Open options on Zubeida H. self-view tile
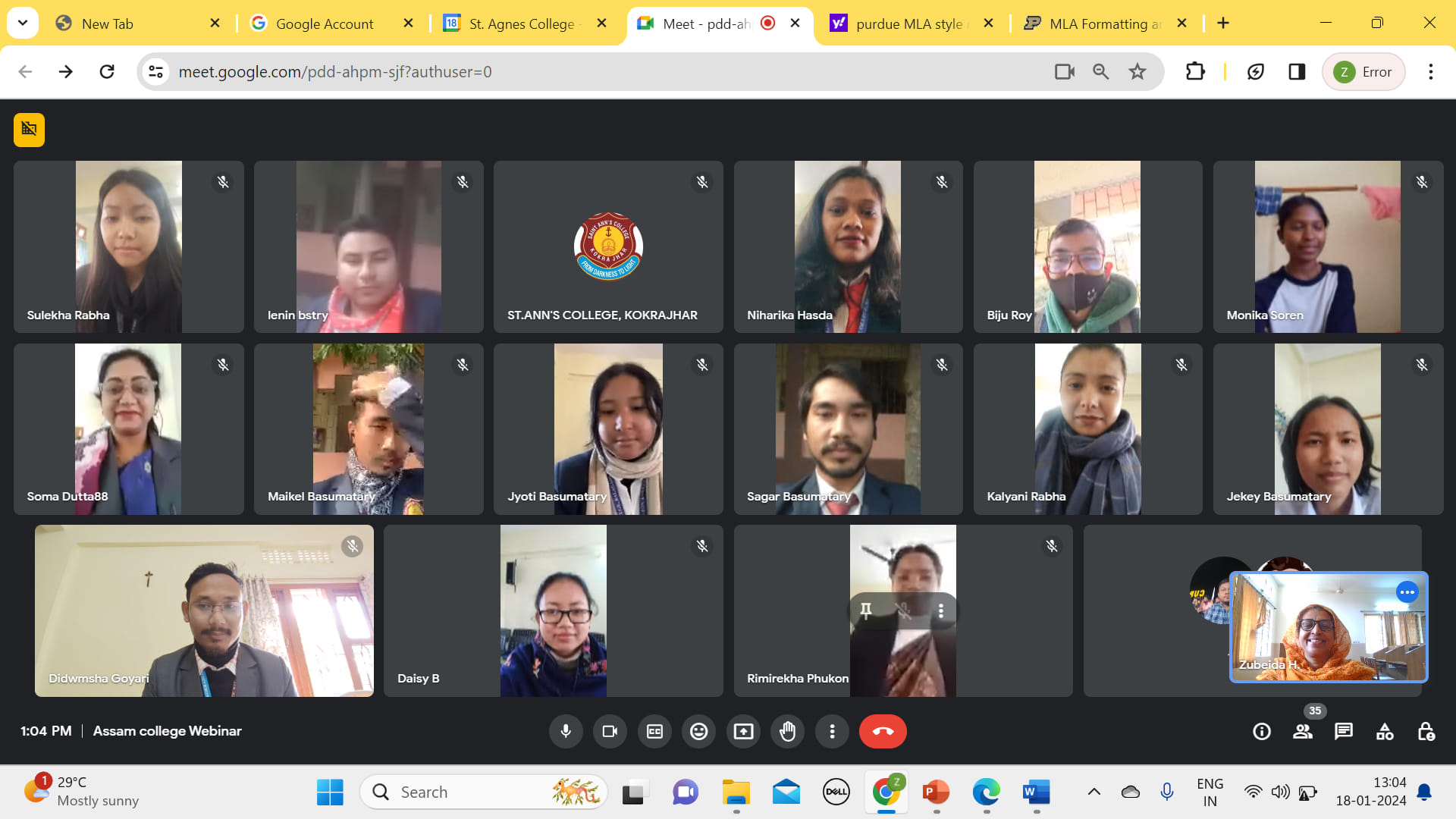 1407,592
